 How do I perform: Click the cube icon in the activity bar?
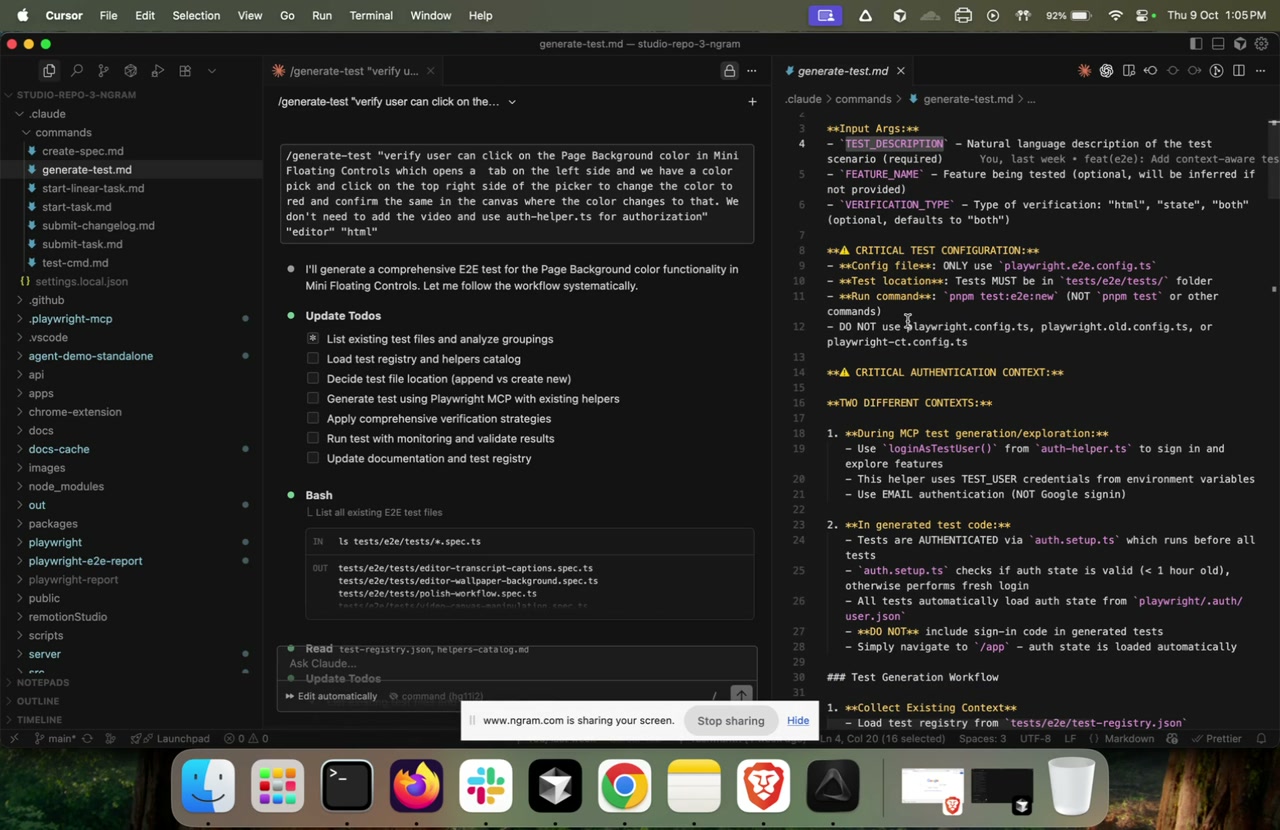pos(130,71)
